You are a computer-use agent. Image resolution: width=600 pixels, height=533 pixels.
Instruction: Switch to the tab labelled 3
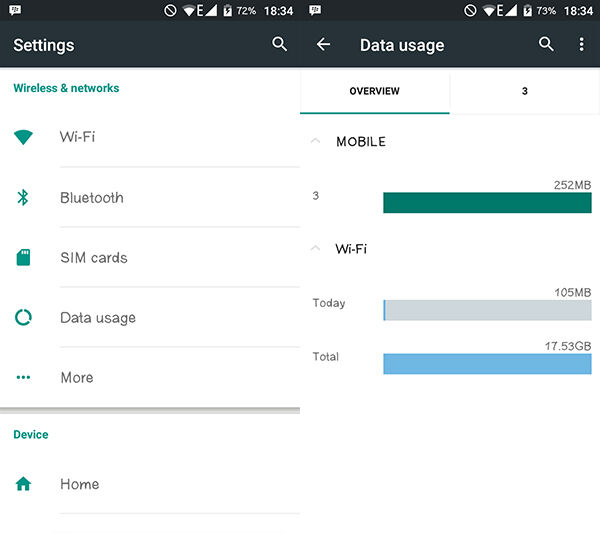[x=525, y=91]
